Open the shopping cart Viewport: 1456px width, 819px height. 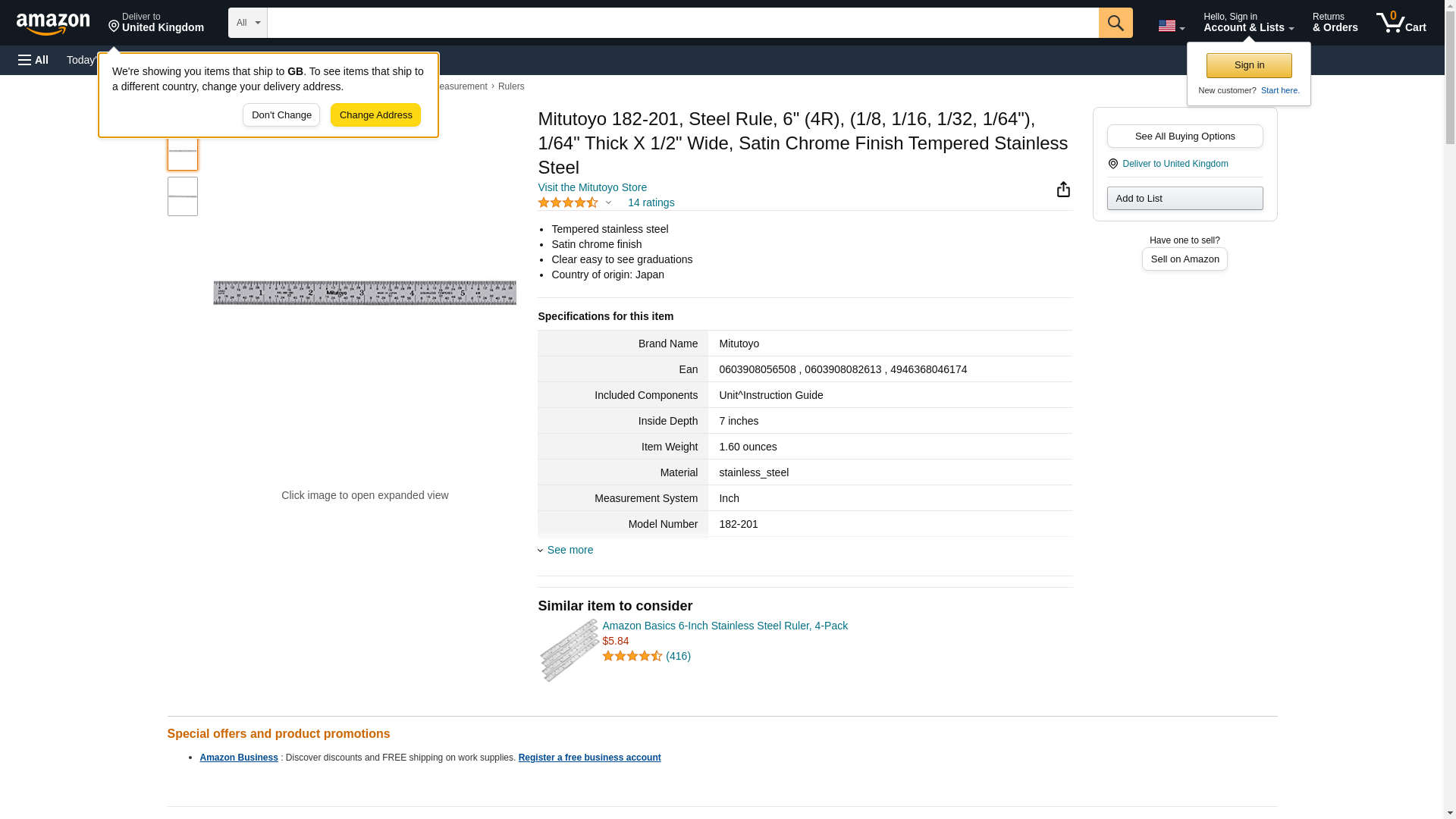click(1401, 23)
